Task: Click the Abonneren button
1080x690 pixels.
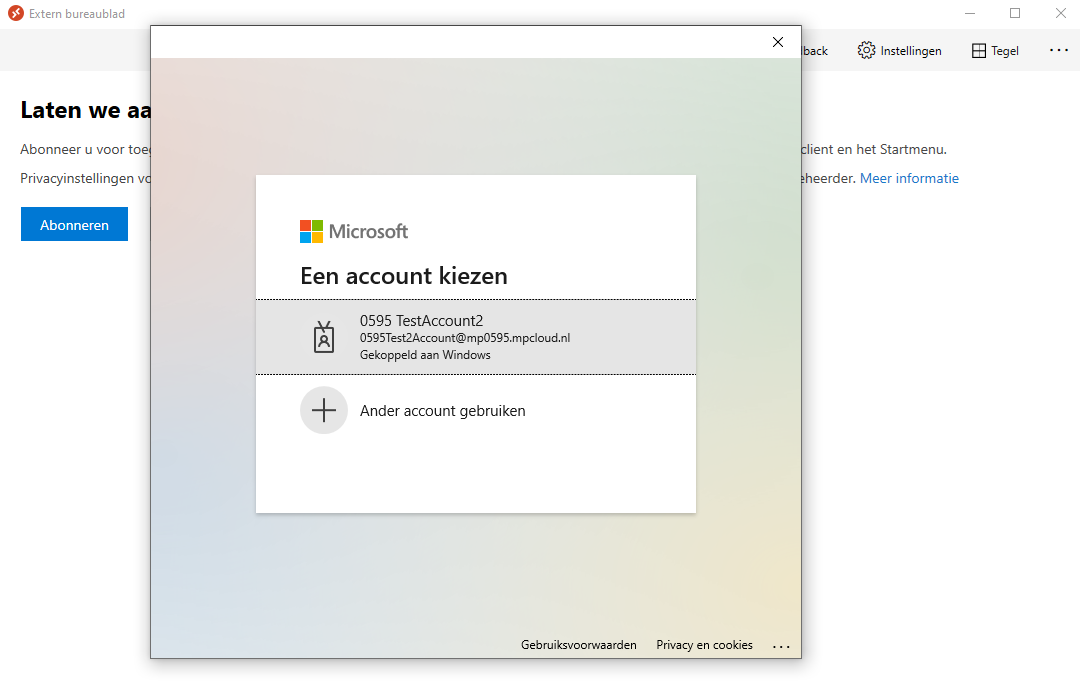Action: pos(74,224)
